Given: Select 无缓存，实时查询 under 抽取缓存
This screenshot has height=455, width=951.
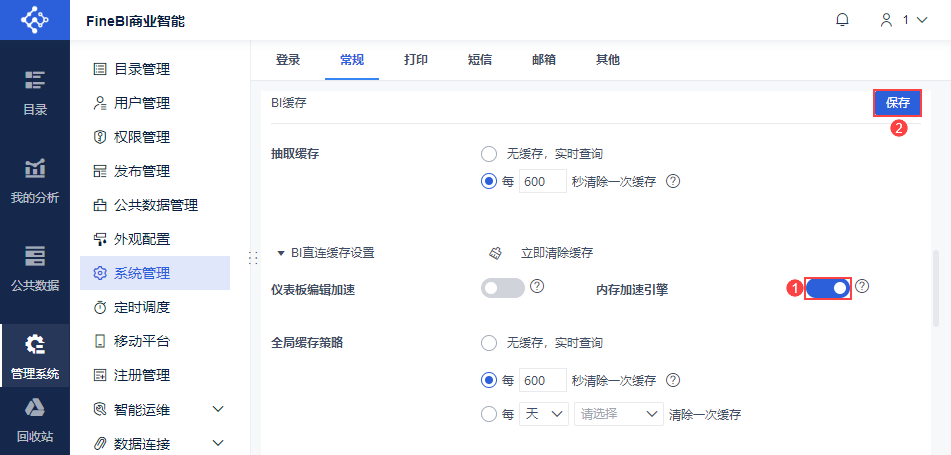Looking at the screenshot, I should [489, 154].
